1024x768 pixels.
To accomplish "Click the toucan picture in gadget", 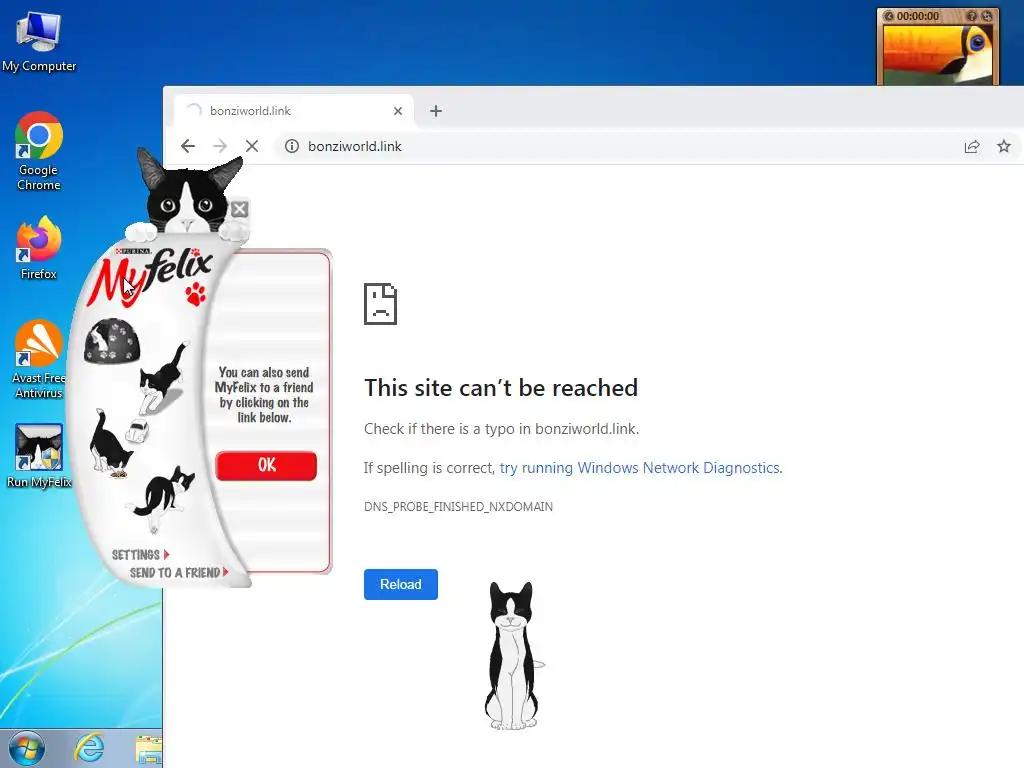I will click(x=938, y=54).
